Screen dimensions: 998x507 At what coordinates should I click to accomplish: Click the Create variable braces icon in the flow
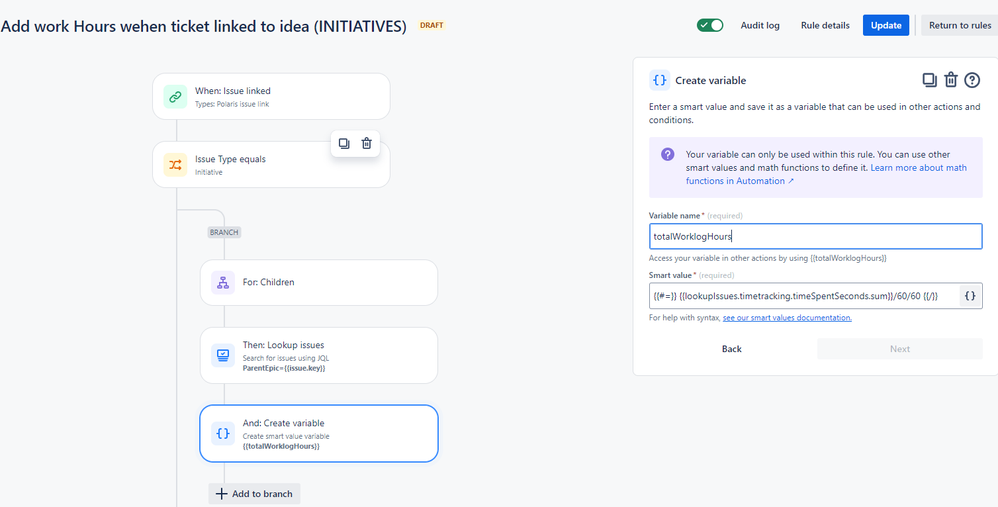[x=223, y=433]
